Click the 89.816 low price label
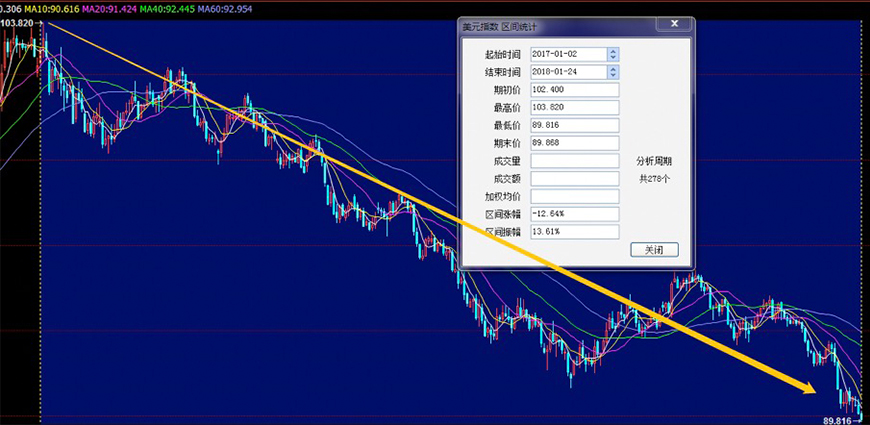Viewport: 870px width, 425px height. (838, 421)
